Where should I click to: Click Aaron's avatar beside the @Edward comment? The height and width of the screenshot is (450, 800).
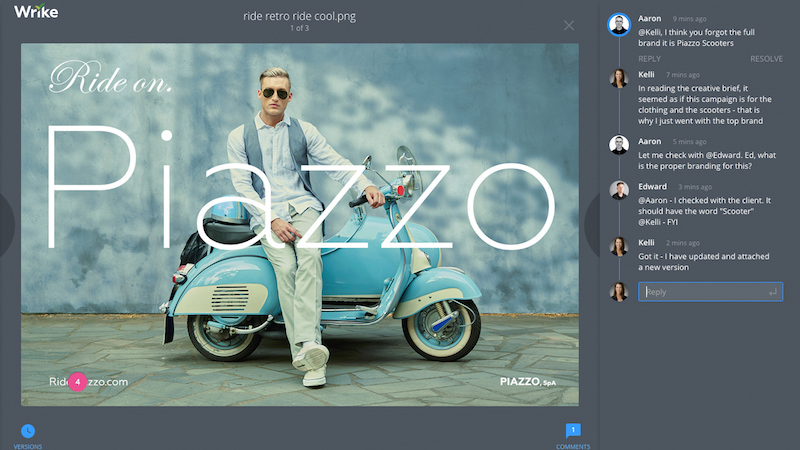[x=619, y=145]
